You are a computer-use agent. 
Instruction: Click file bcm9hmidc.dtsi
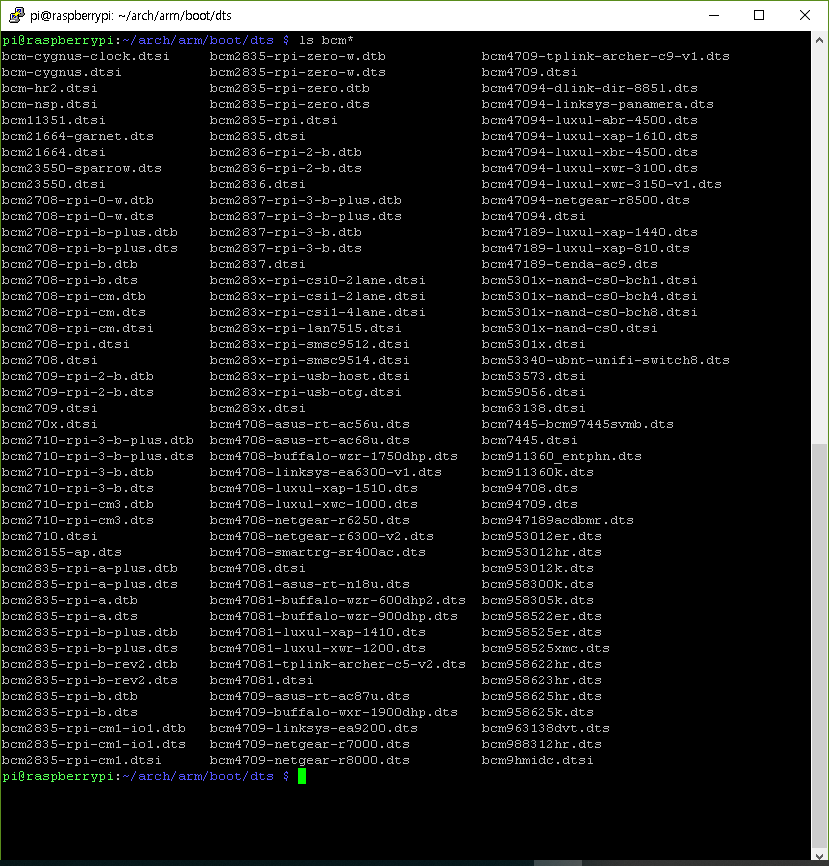click(x=538, y=761)
